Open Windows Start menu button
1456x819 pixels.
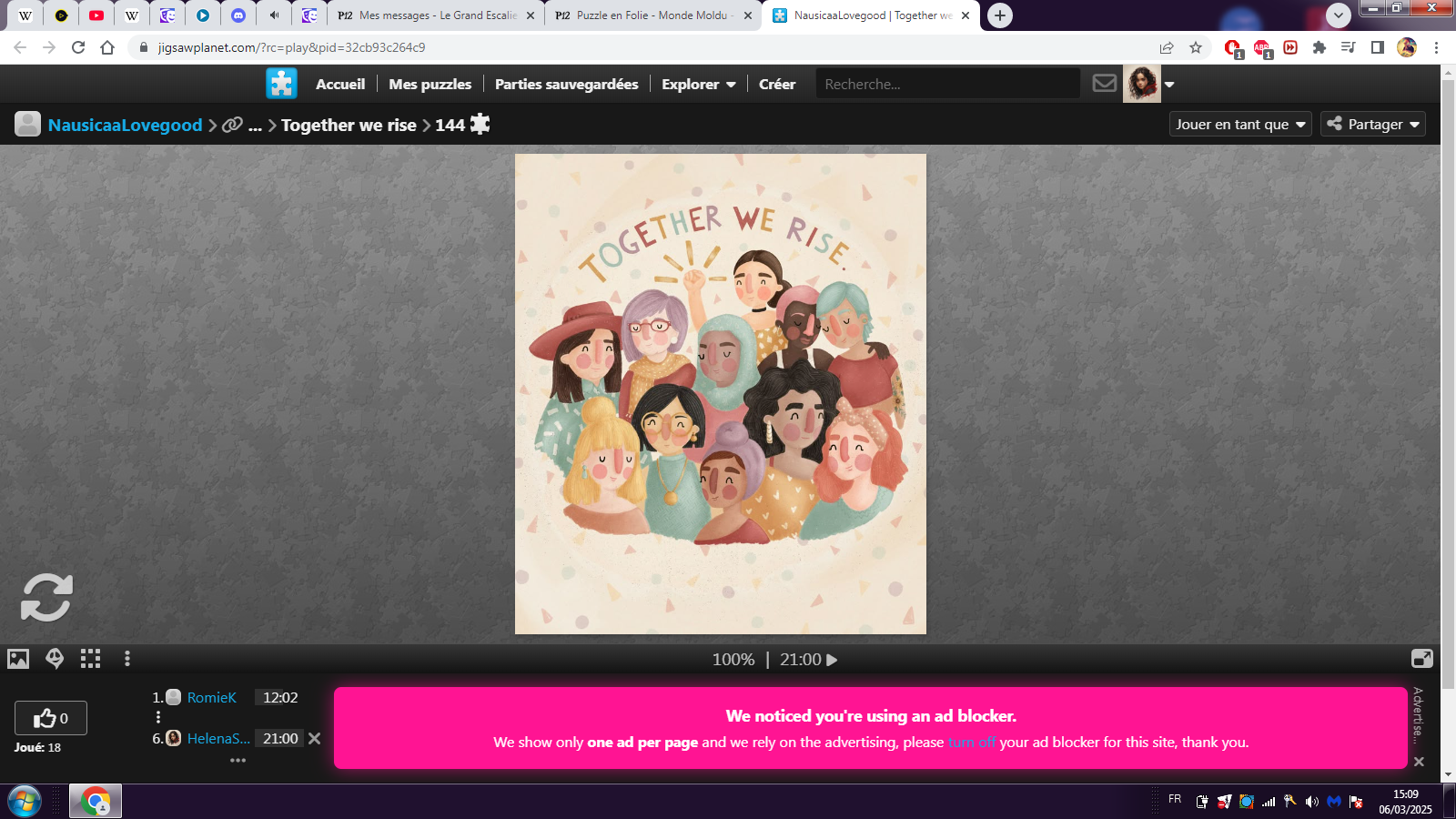25,802
